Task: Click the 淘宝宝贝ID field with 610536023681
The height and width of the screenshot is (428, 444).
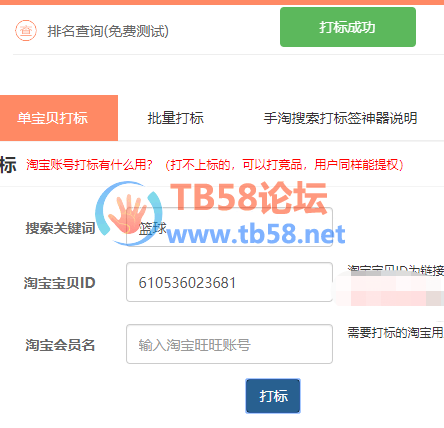Action: 229,282
